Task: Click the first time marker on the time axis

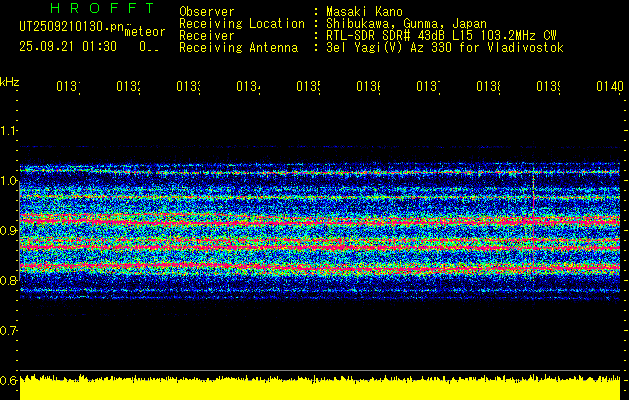Action: pos(67,87)
